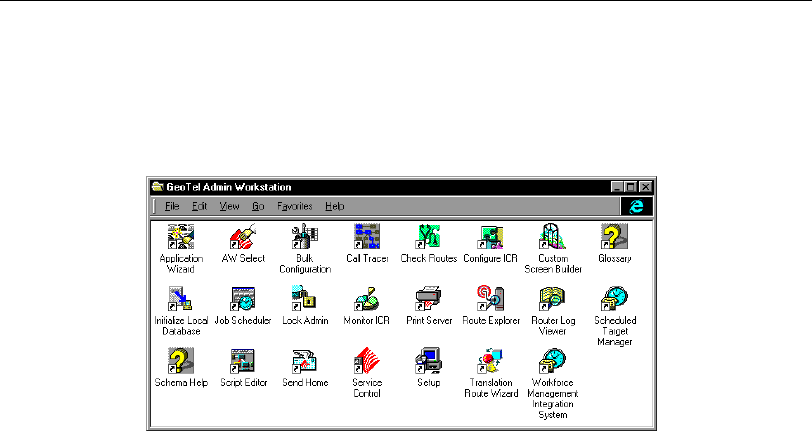Image resolution: width=812 pixels, height=431 pixels.
Task: Select the AW Select shortcut
Action: pos(243,237)
